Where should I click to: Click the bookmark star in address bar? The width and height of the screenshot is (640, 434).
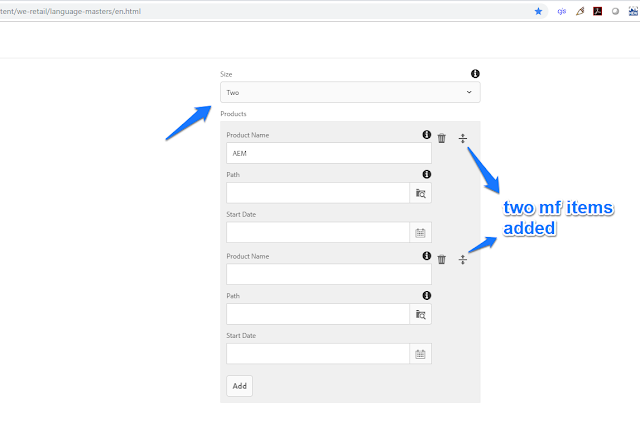pyautogui.click(x=538, y=11)
